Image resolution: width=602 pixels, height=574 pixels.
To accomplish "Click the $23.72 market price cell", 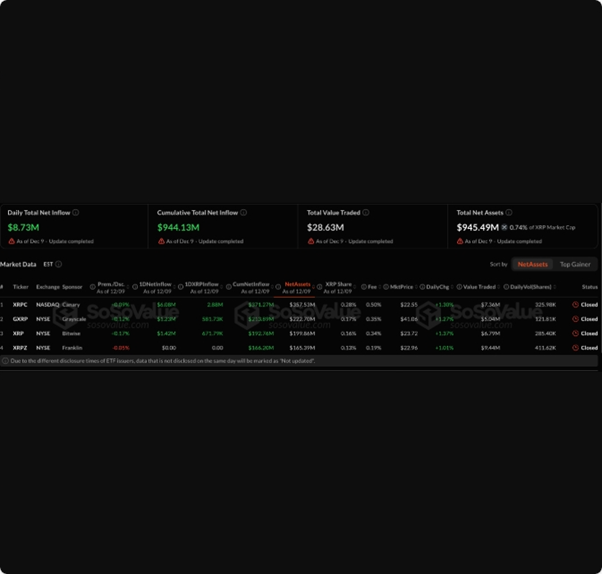I will (409, 333).
